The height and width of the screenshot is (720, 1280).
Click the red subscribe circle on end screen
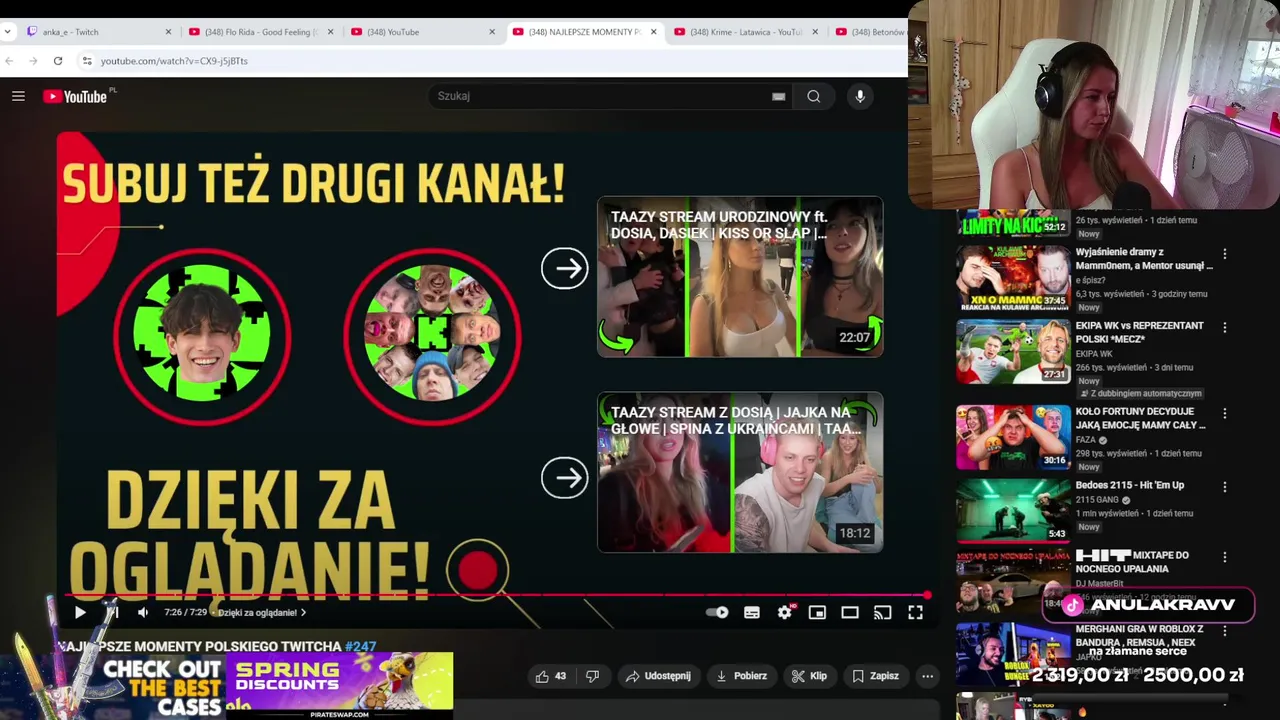[x=477, y=569]
